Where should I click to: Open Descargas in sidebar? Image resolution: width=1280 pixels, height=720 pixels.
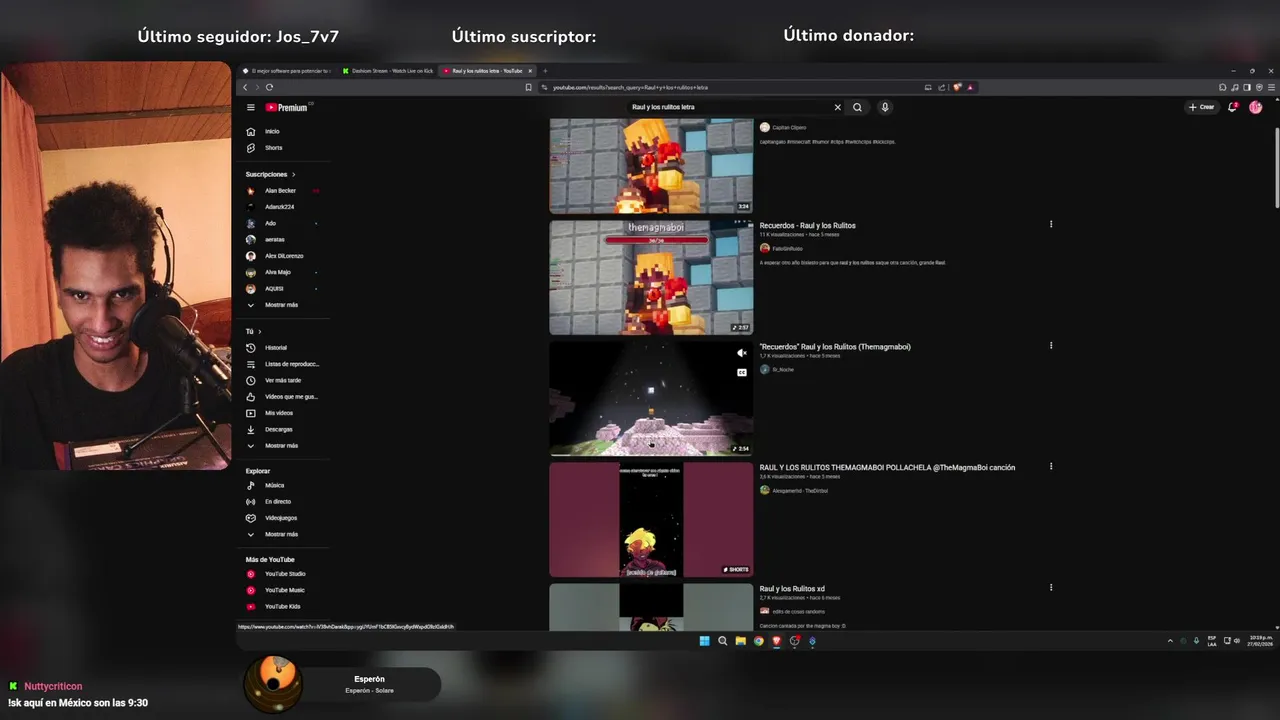tap(278, 429)
